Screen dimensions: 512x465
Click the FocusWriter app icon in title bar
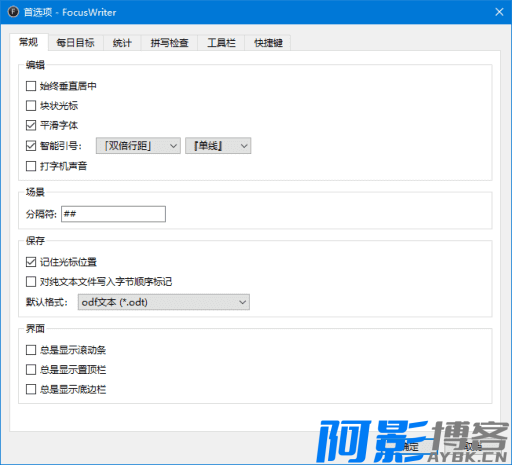[13, 12]
